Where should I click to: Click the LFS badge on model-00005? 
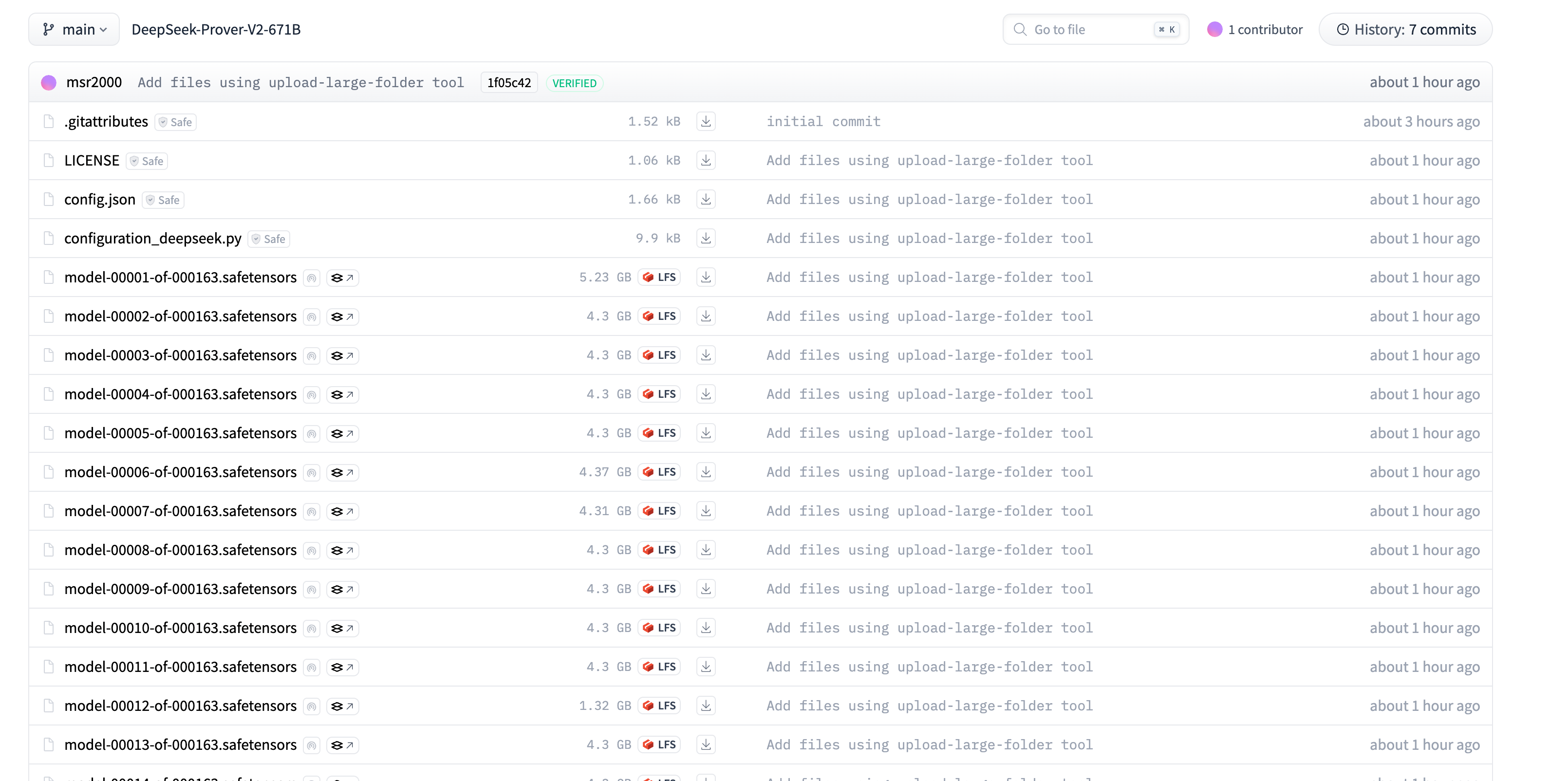658,433
